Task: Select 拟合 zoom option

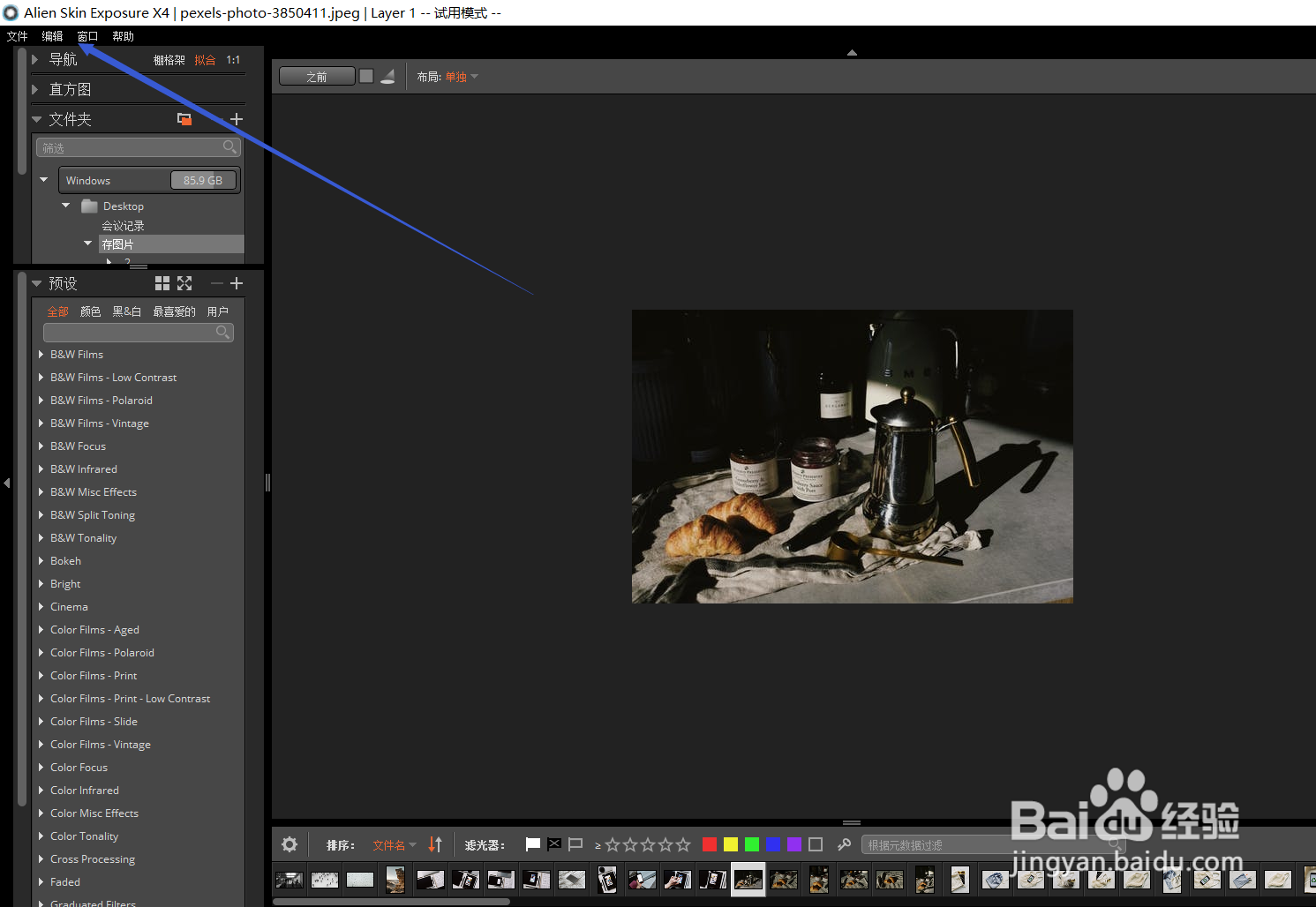Action: coord(205,60)
